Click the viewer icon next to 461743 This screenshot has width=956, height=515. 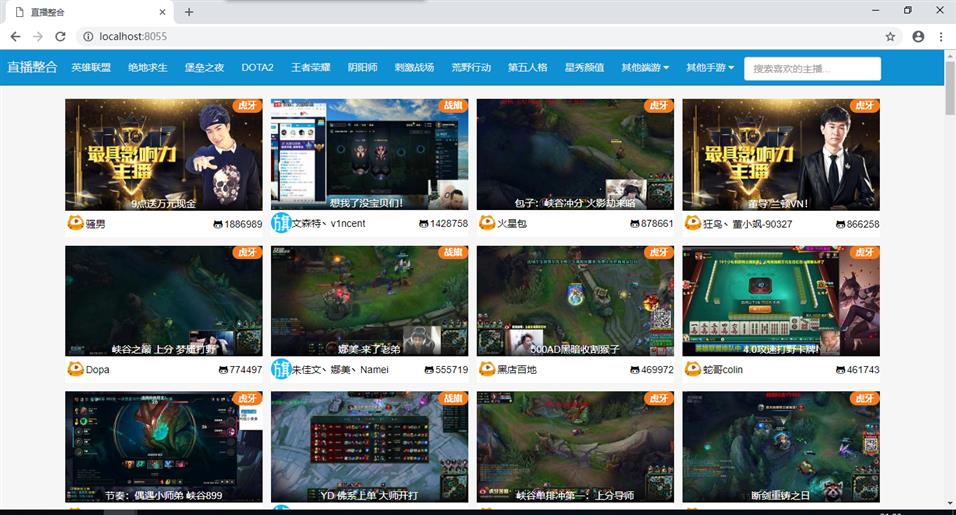(840, 370)
